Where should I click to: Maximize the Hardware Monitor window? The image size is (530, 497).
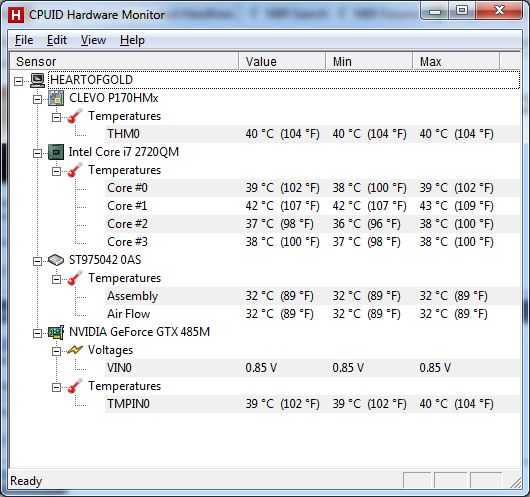point(462,11)
